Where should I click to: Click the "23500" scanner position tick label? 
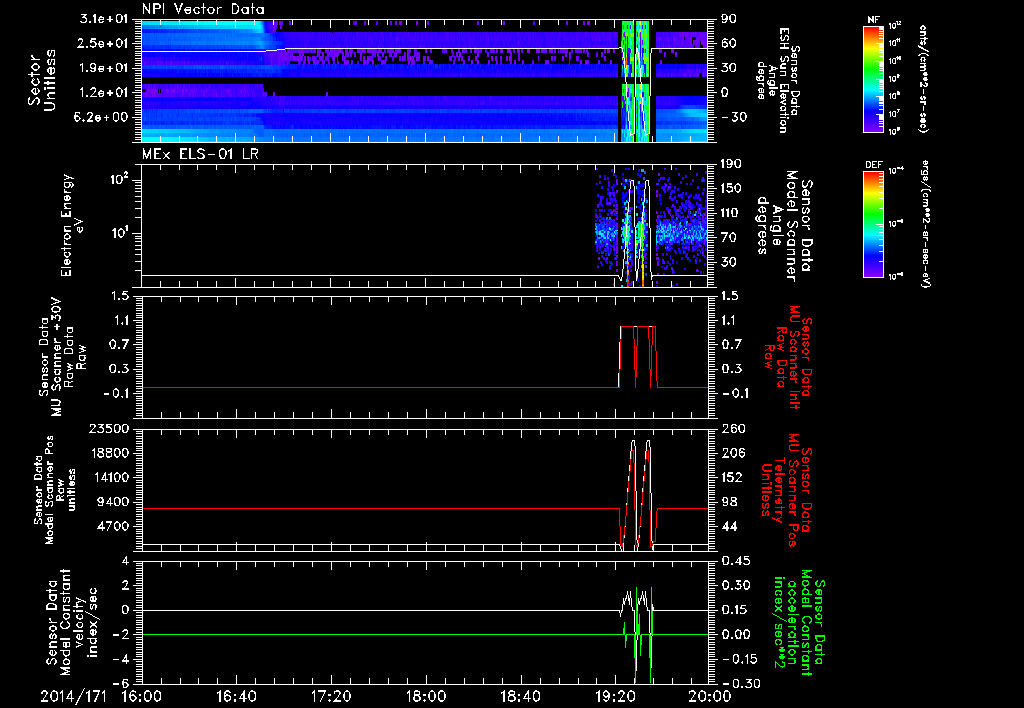point(110,429)
